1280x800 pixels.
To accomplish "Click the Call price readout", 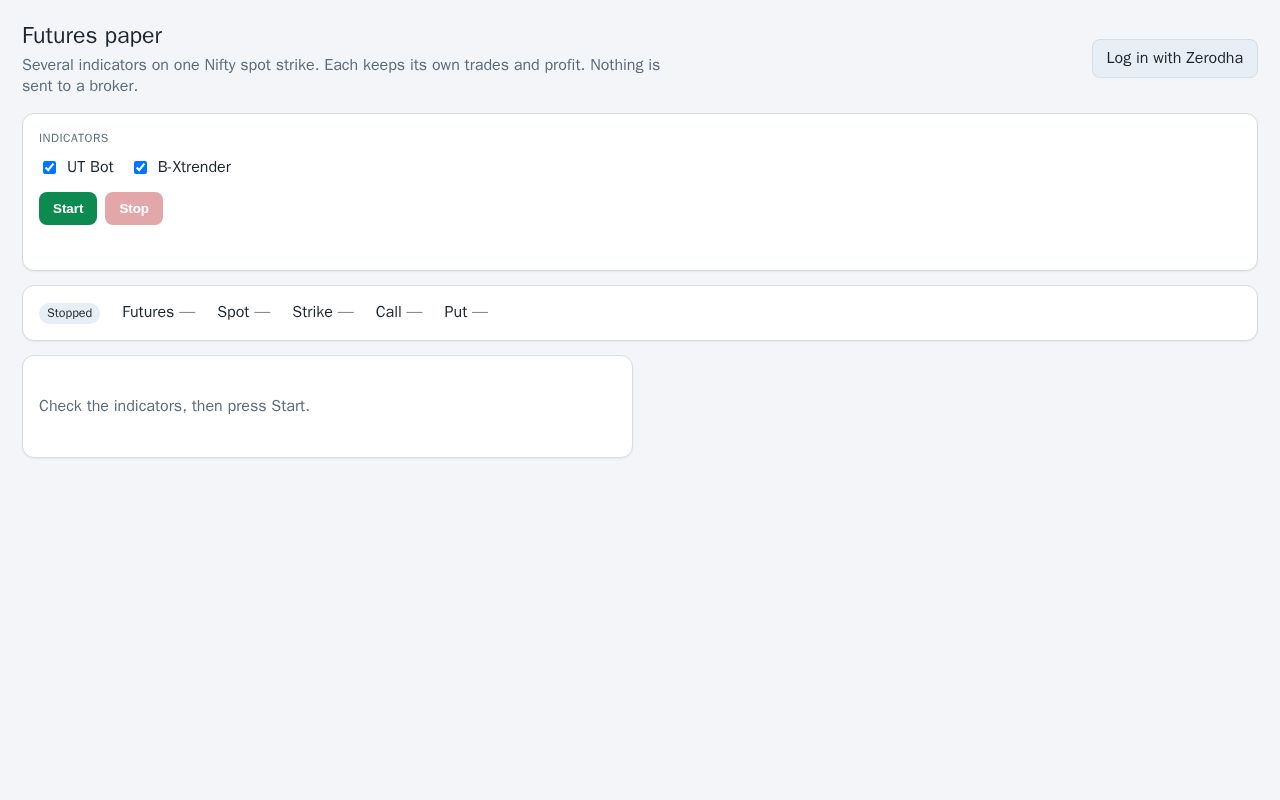I will tap(399, 312).
